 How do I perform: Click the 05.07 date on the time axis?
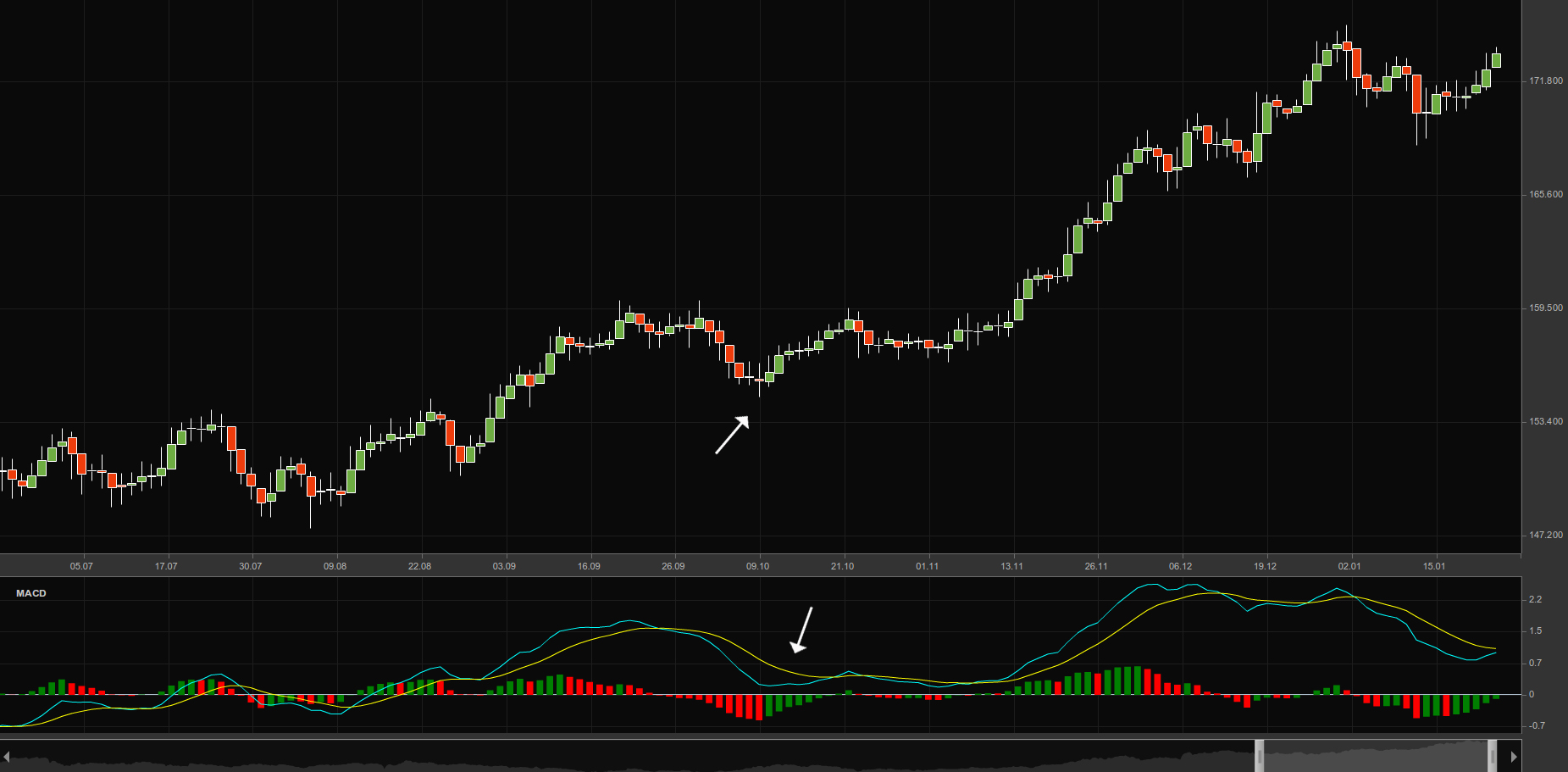pos(81,566)
